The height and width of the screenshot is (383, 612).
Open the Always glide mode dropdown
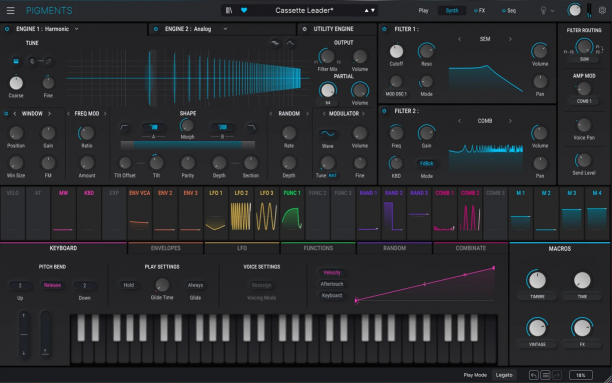(x=195, y=285)
